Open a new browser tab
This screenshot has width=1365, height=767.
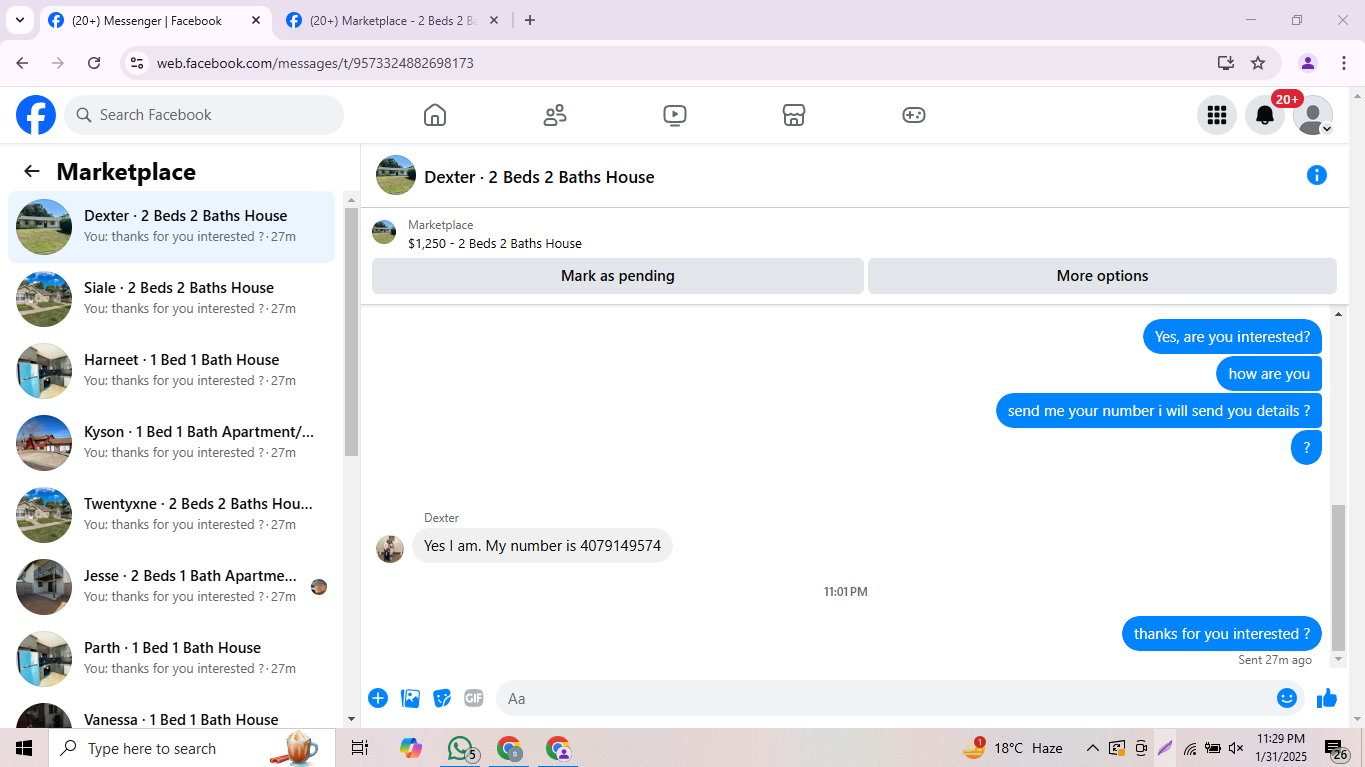coord(530,20)
